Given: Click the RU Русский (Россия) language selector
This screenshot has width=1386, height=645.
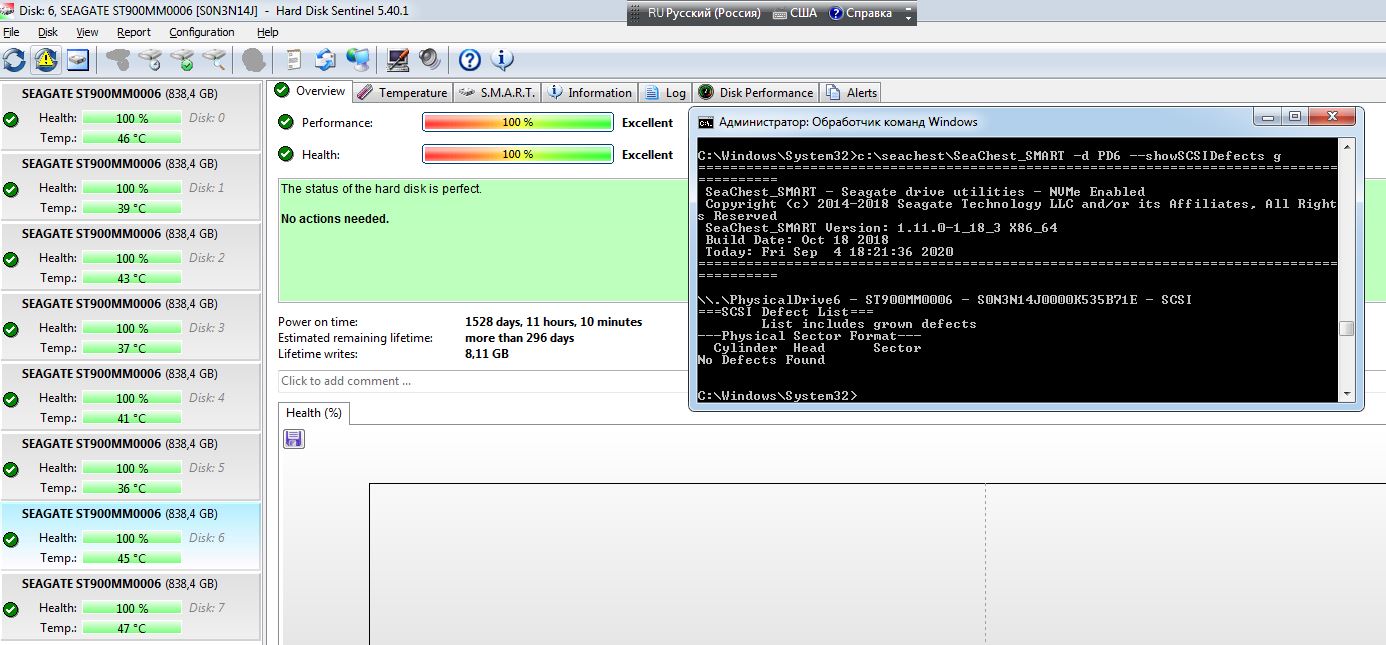Looking at the screenshot, I should 704,14.
